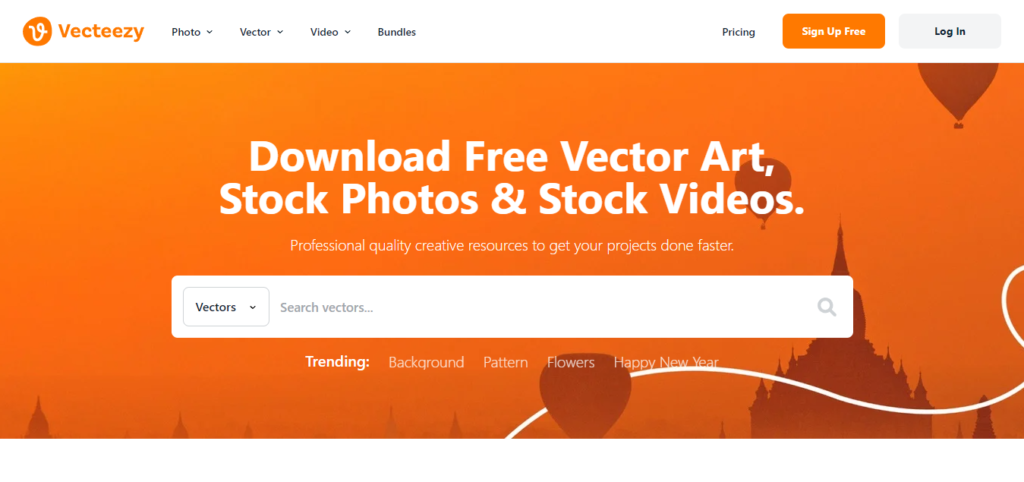Click the magnifying glass search icon
The width and height of the screenshot is (1024, 482).
pos(827,307)
